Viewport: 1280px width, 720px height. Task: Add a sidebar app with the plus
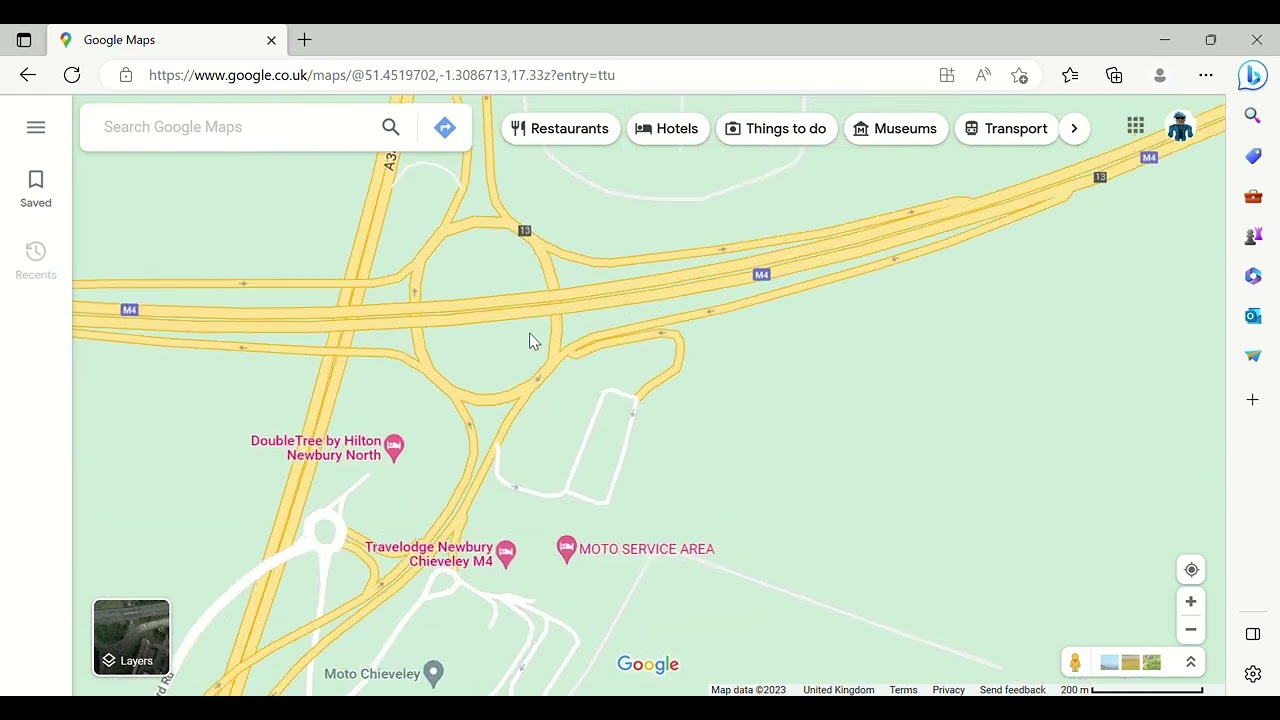tap(1253, 400)
